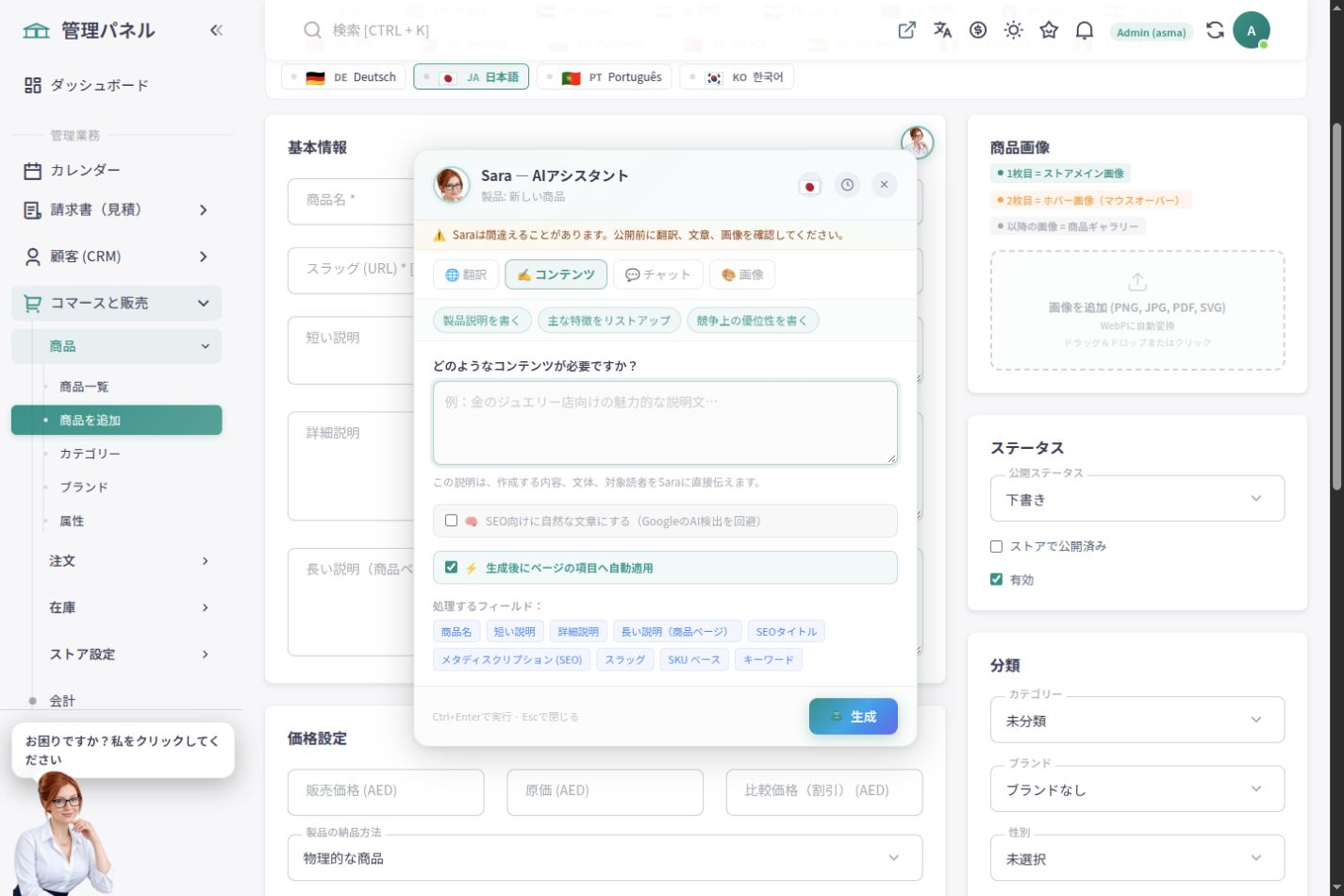This screenshot has width=1344, height=896.
Task: Open the user avatar A menu
Action: pos(1252,30)
